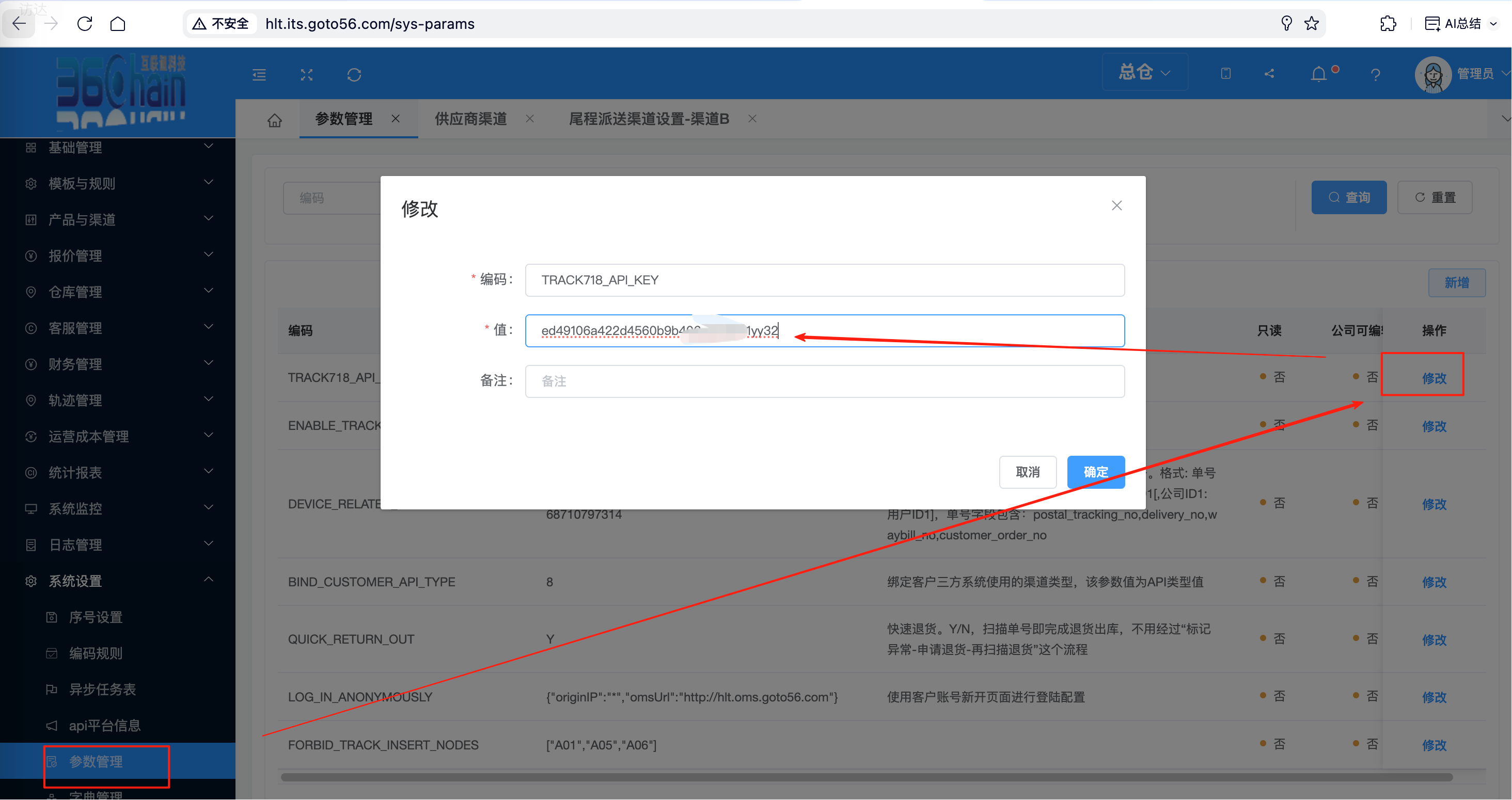Click 修改 for the TRACK718_API_KEY row
Viewport: 1512px width, 800px height.
[1434, 378]
